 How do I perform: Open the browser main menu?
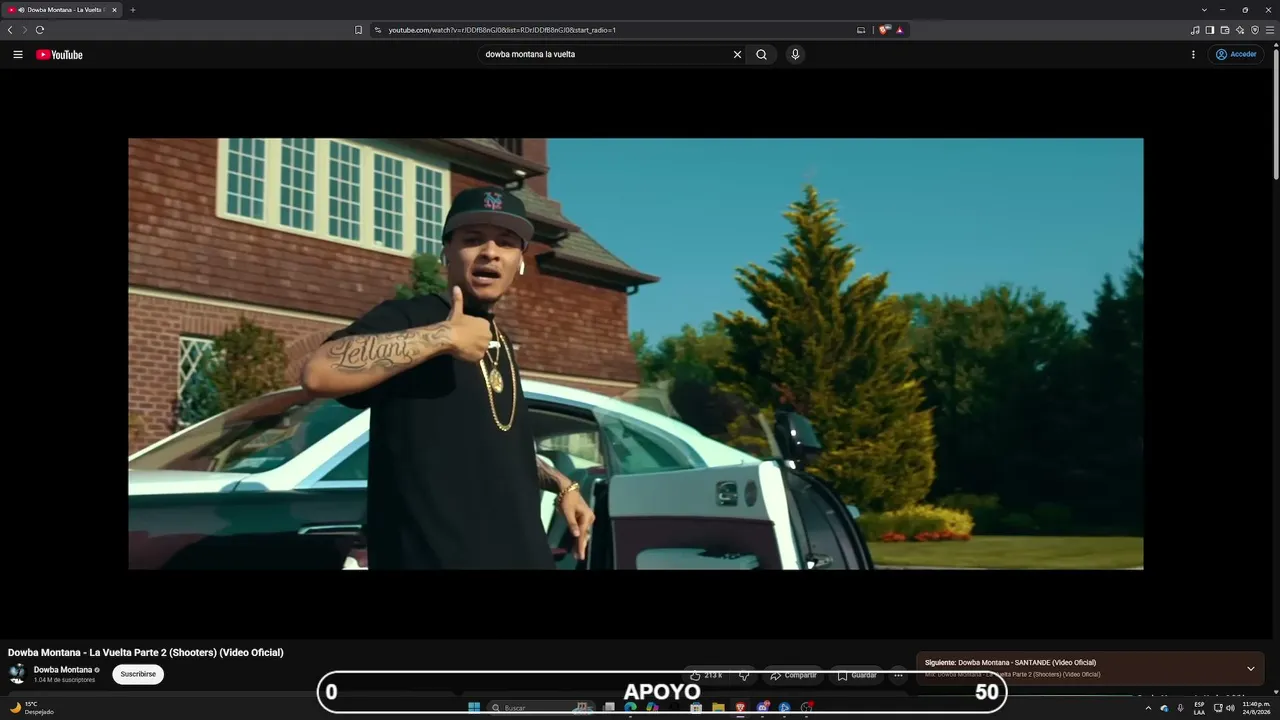[1270, 30]
